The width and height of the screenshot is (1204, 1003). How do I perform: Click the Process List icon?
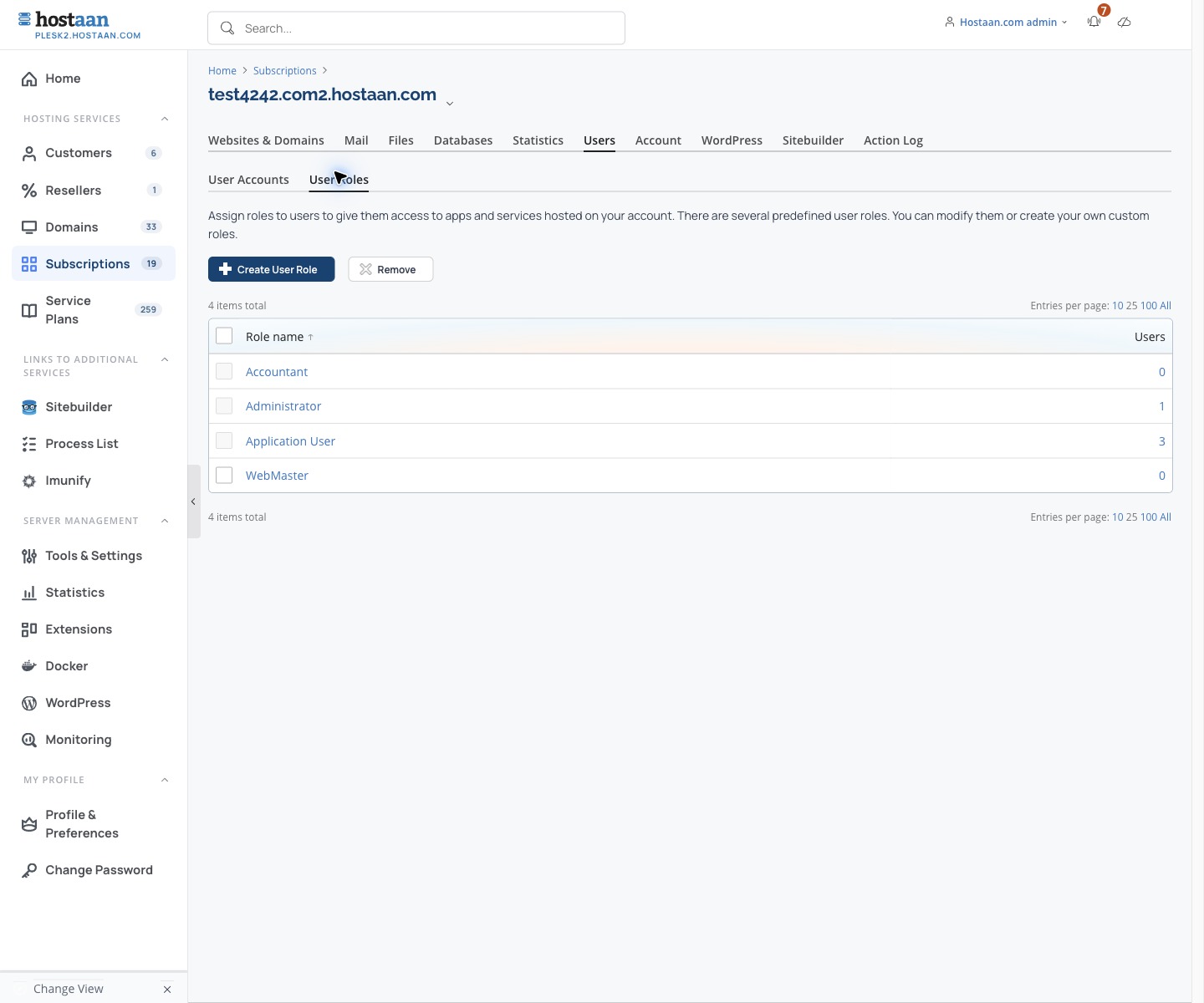29,444
